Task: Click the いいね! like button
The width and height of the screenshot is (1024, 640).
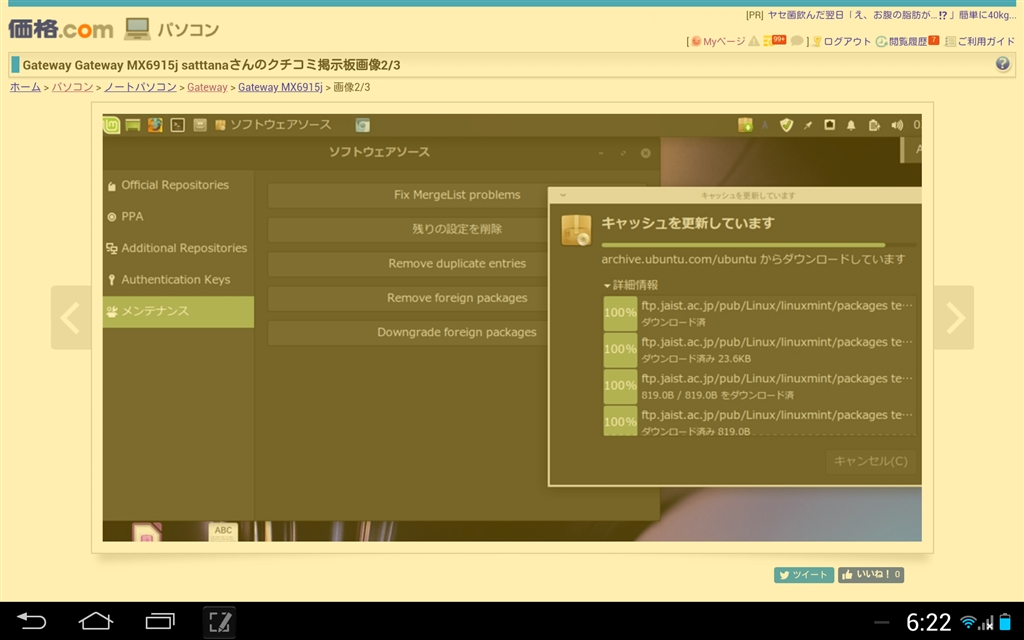Action: pos(871,575)
